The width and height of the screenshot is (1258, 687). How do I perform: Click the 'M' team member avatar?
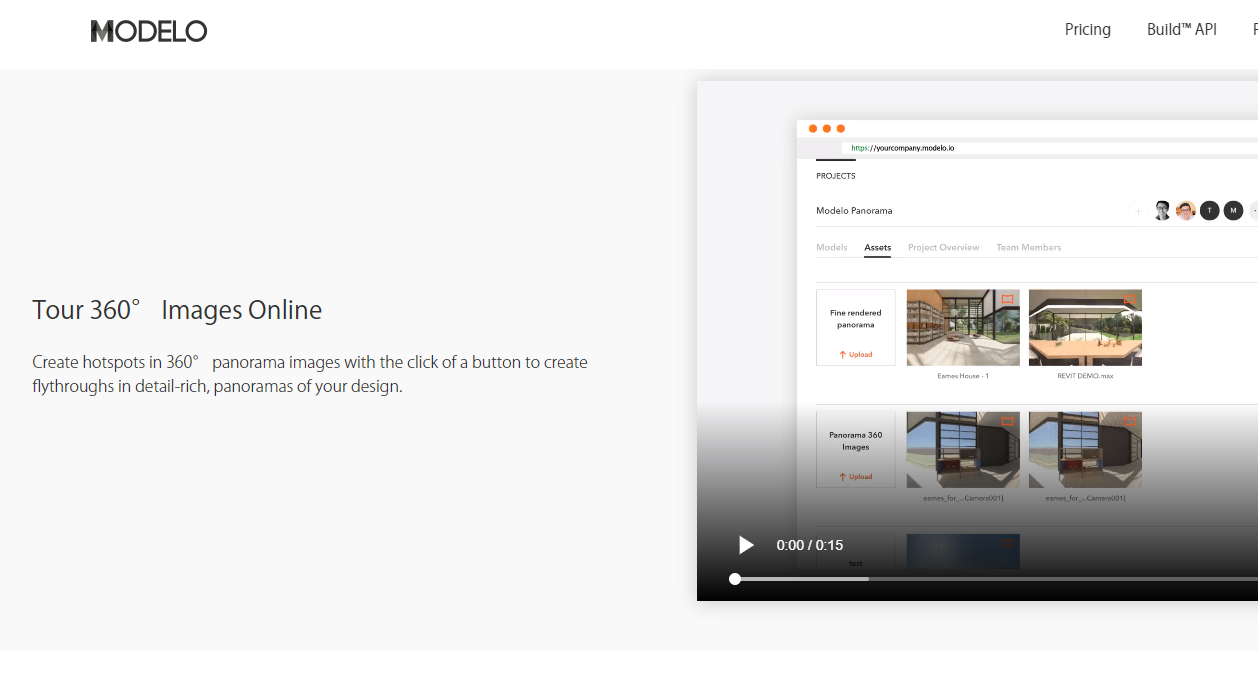[1233, 211]
